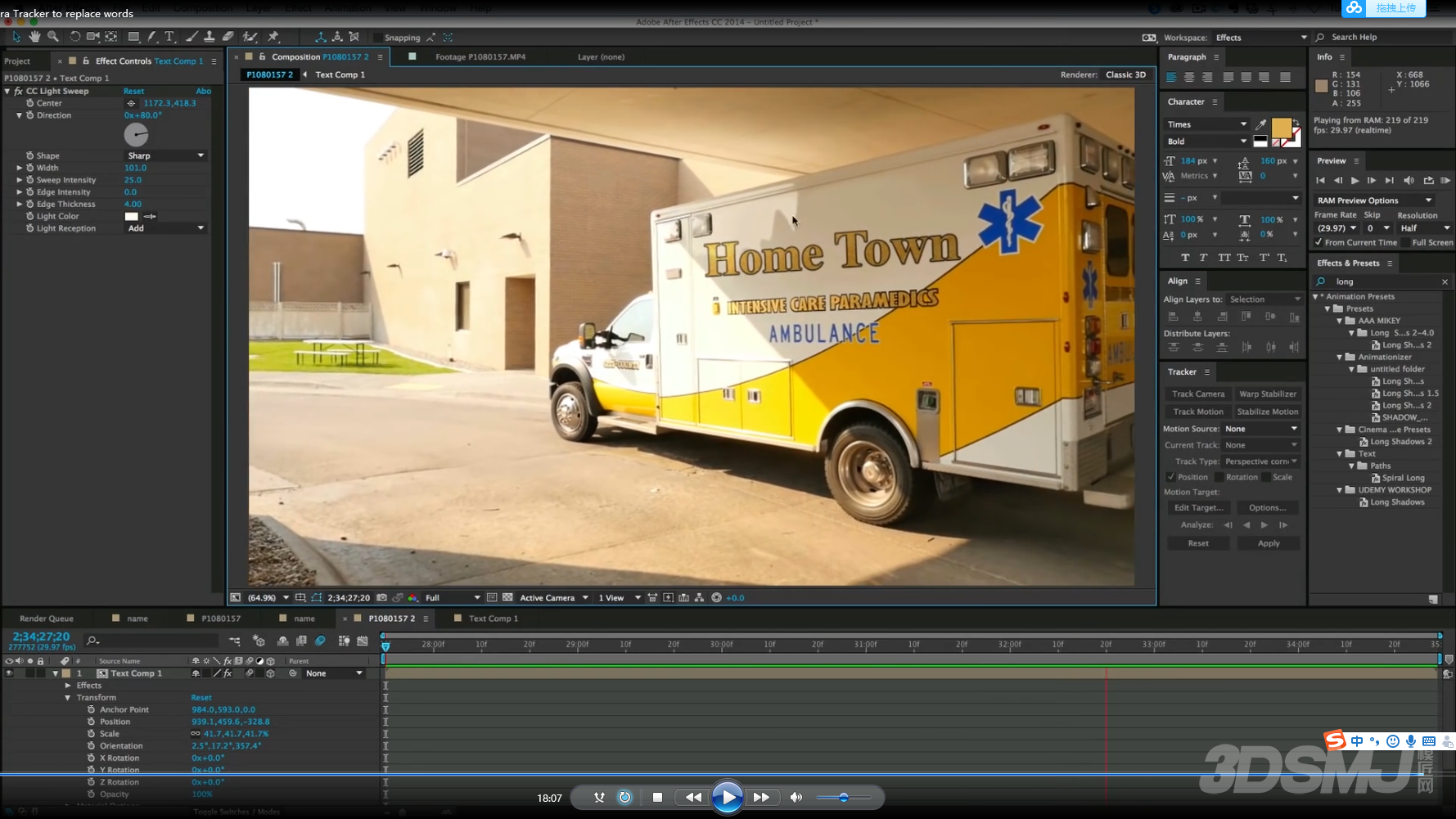Click Scale constrain proportions link icon
This screenshot has height=819, width=1456.
coord(196,734)
